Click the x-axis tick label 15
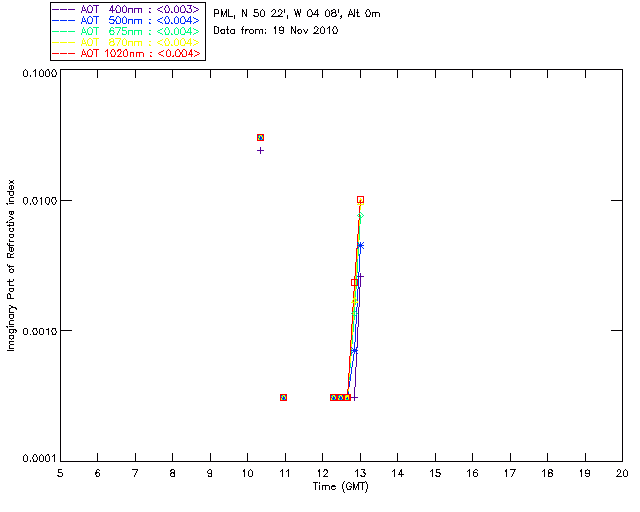Screen dimensions: 640x512 [435, 473]
